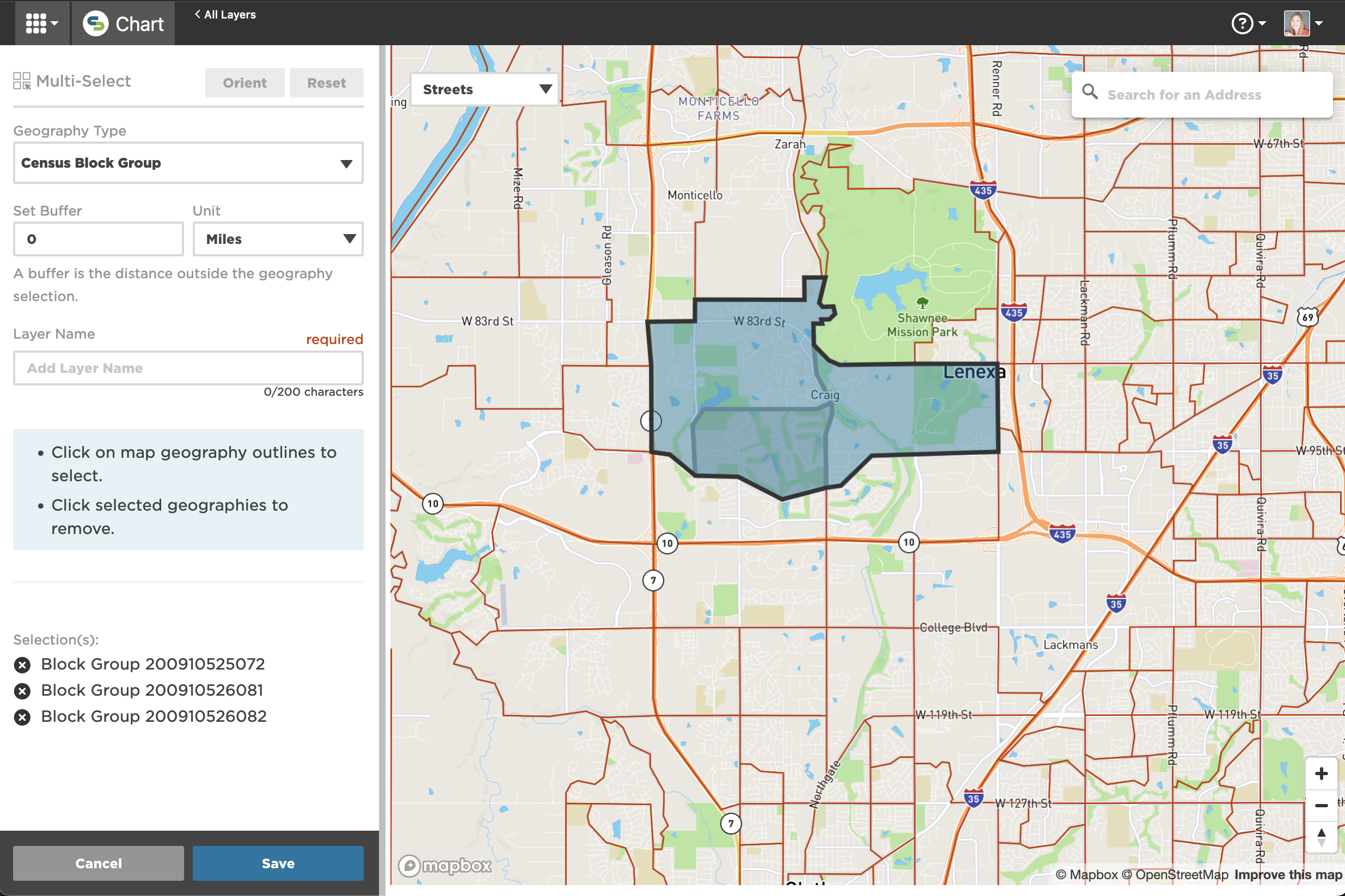Zoom in the map with plus

1320,774
